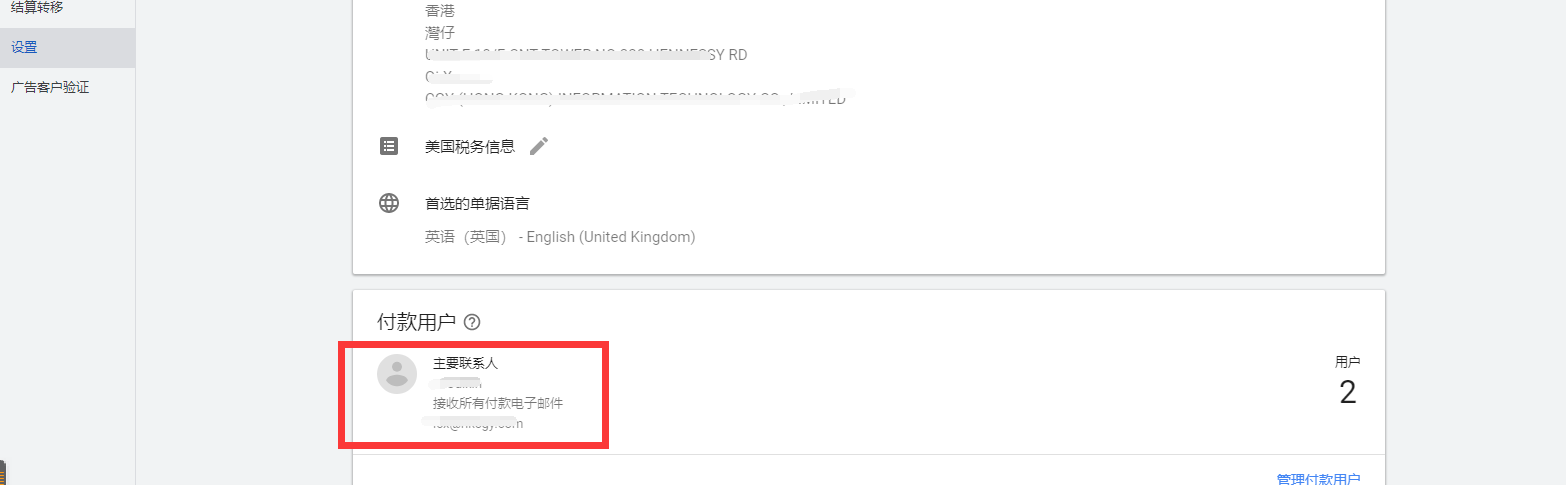Select 设置 in the left sidebar
Screen dimensions: 1566x485
coord(67,47)
